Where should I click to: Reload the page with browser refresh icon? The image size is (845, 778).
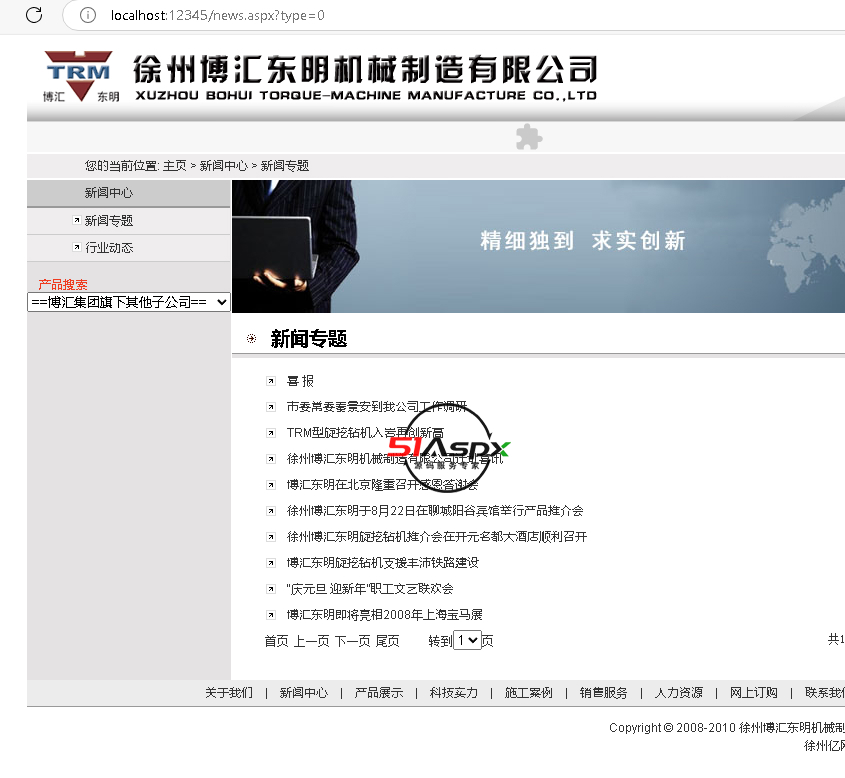tap(34, 15)
